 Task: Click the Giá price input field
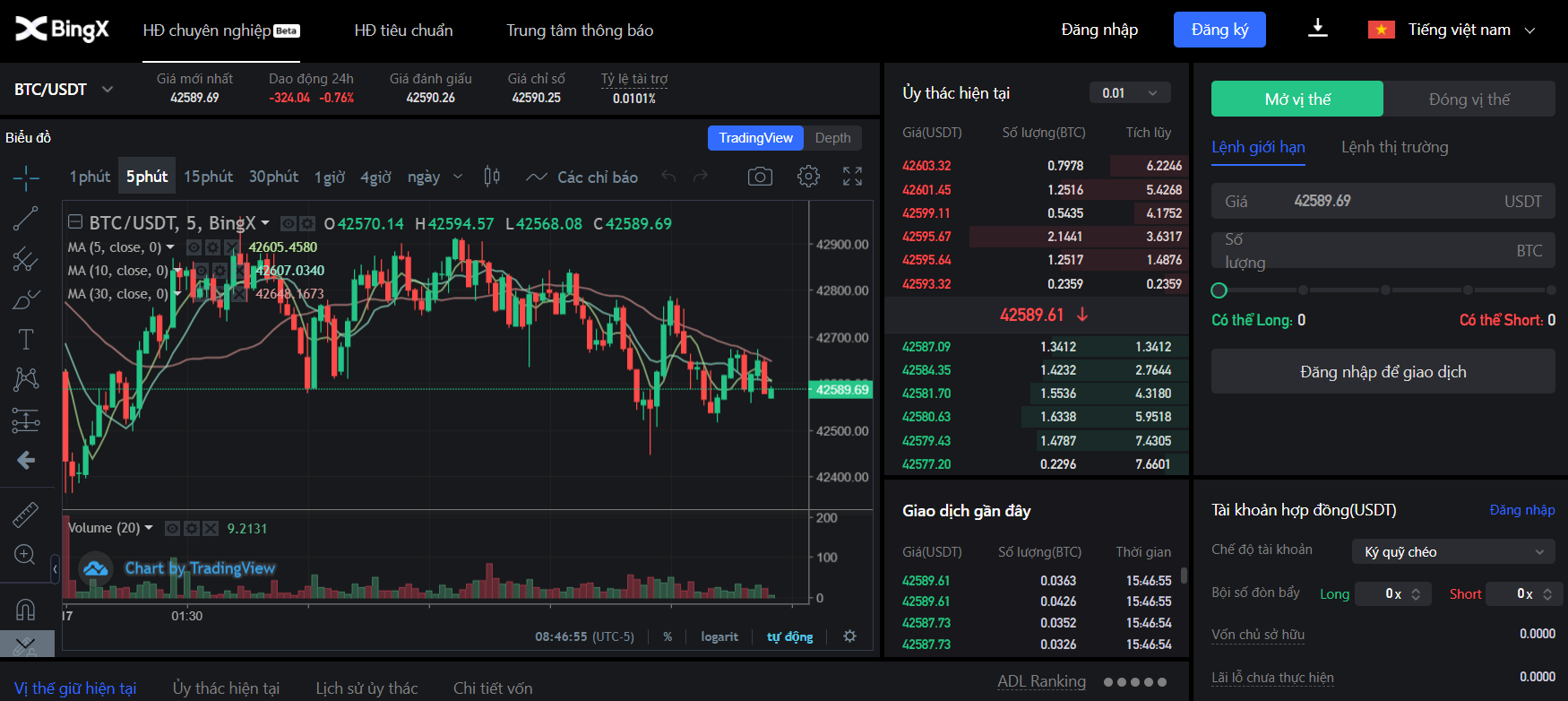1383,201
